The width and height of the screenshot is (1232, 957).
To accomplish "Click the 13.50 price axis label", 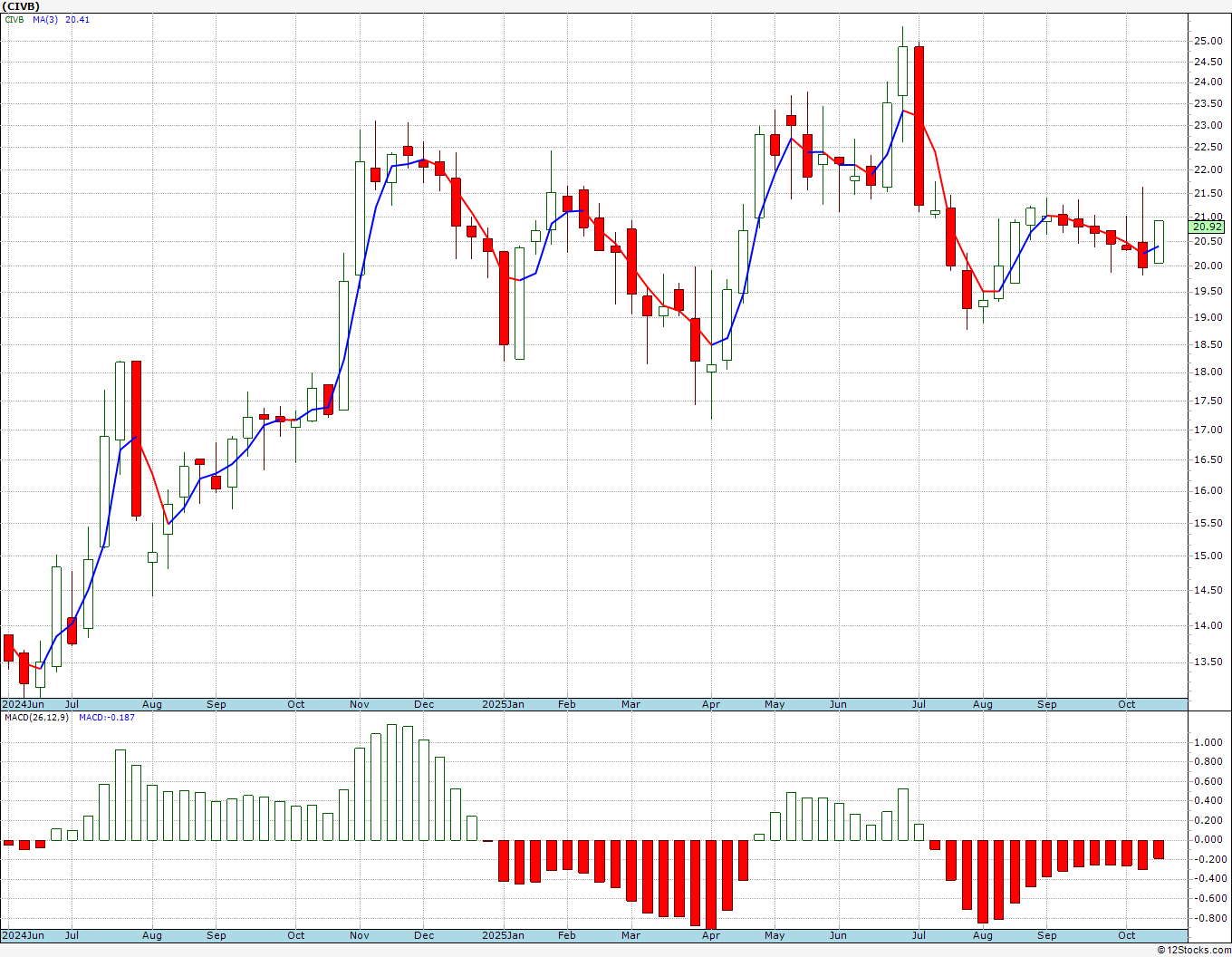I will coord(1208,662).
